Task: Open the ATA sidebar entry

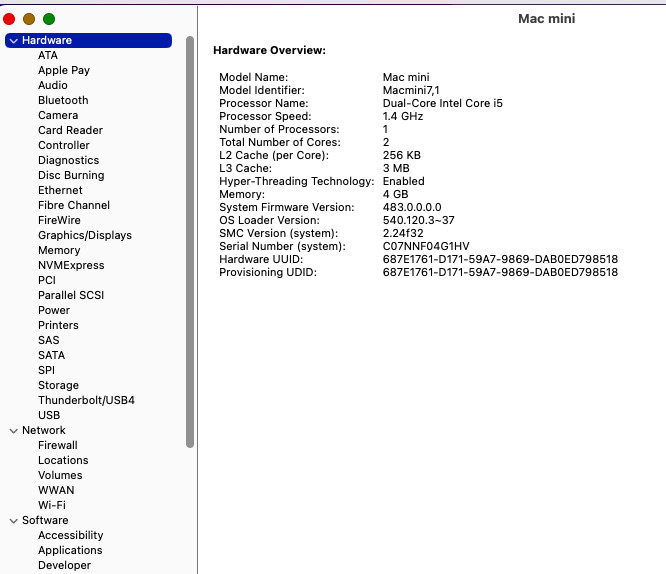Action: [48, 55]
